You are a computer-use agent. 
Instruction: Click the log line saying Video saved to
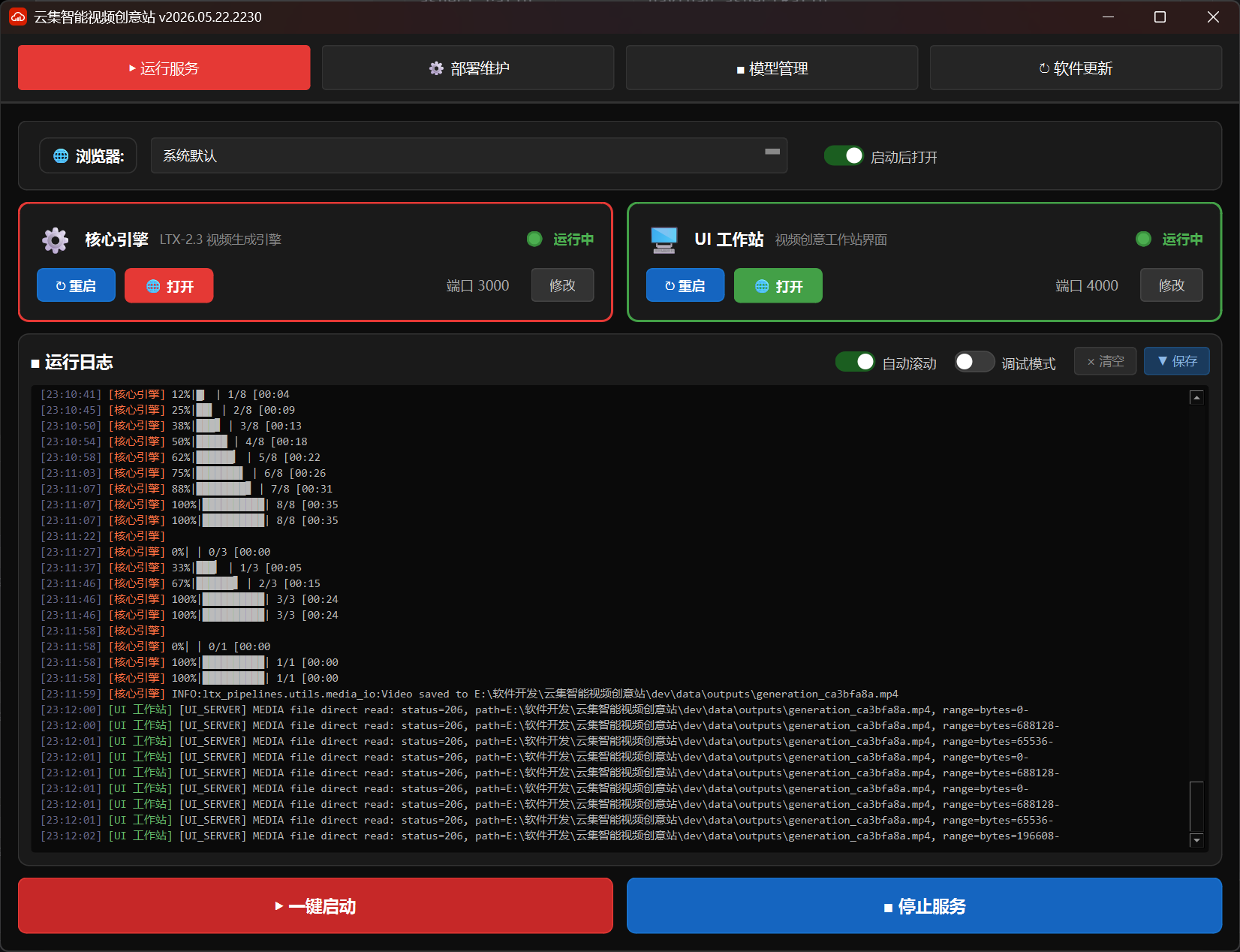469,694
